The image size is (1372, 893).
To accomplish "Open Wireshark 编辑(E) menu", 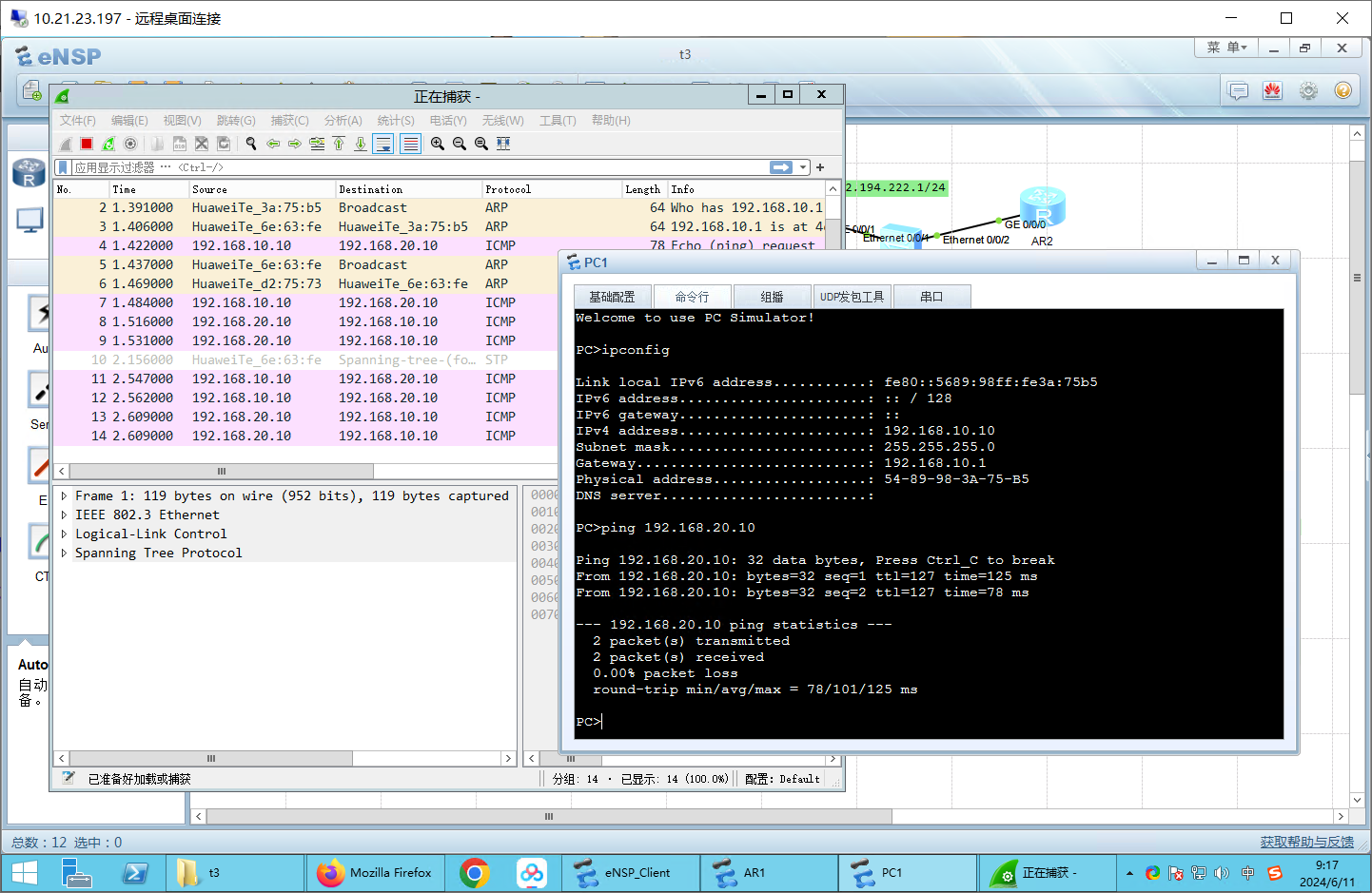I will (129, 121).
